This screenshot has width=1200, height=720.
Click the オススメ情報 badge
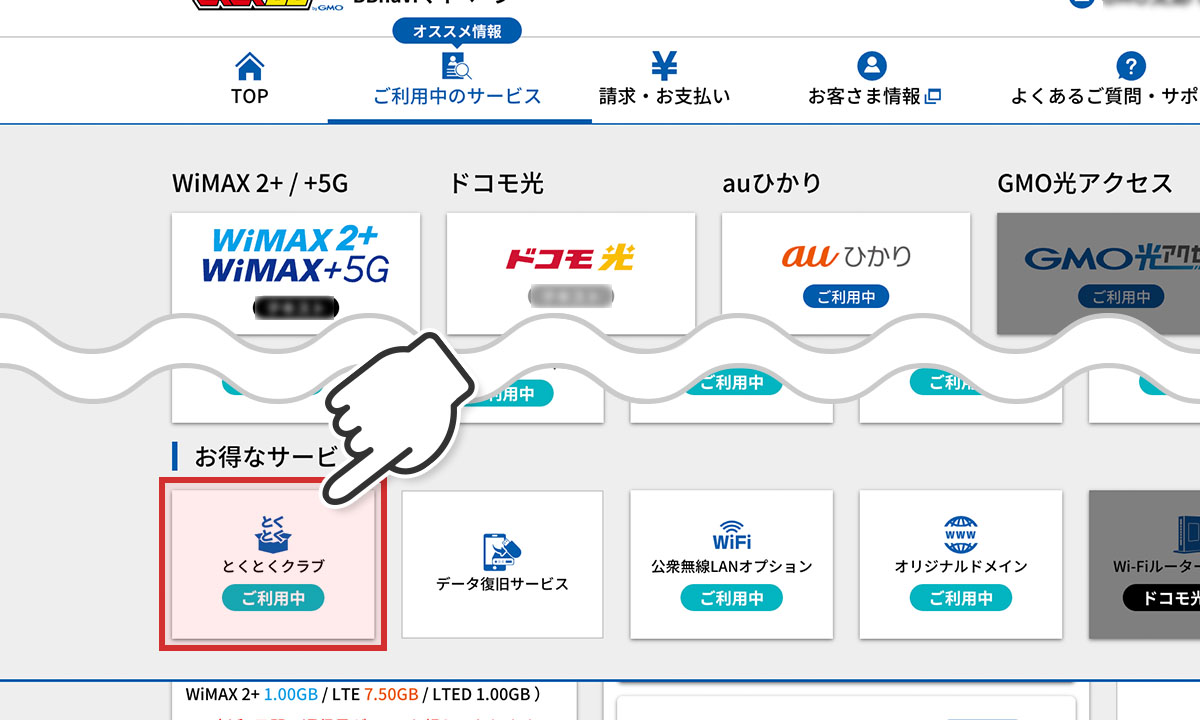coord(456,31)
